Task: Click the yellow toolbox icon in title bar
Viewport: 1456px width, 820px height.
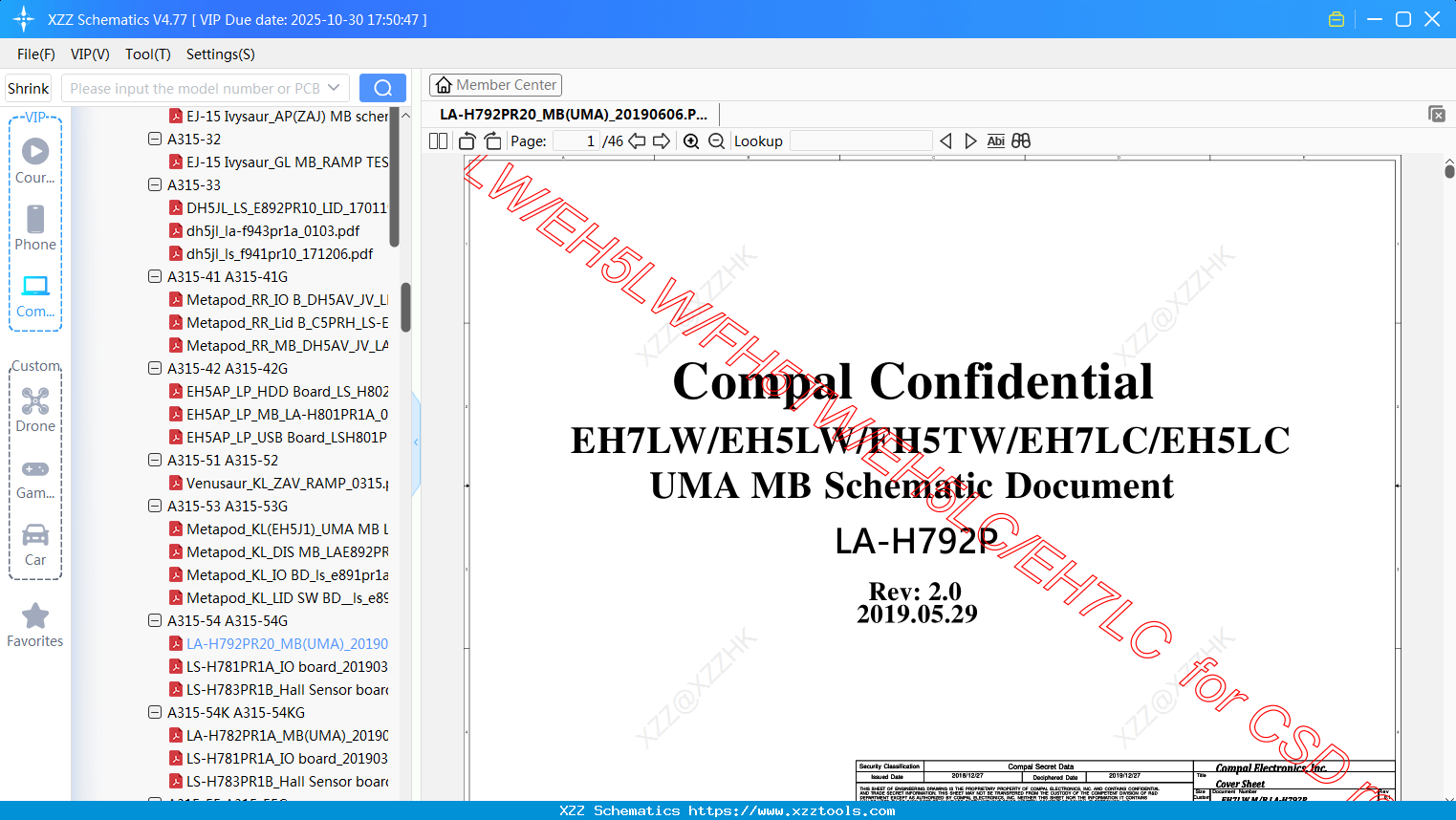Action: 1336,19
